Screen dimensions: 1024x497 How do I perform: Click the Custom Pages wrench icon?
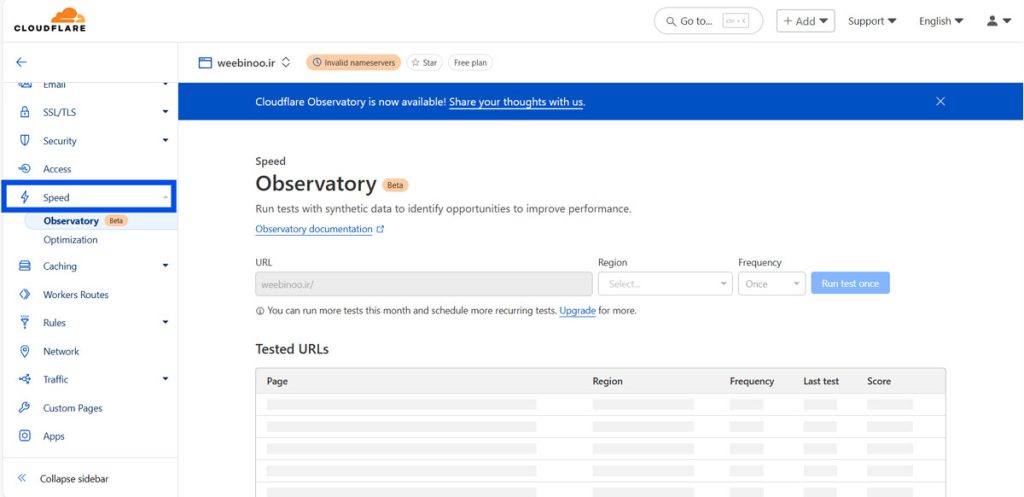(25, 408)
